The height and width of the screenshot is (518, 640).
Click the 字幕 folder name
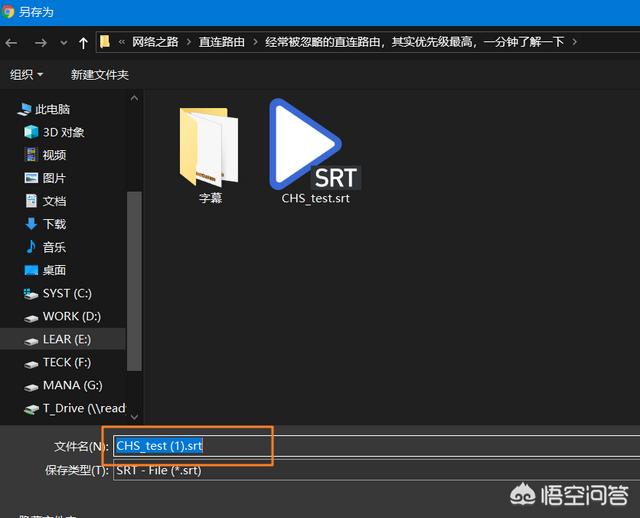[211, 198]
